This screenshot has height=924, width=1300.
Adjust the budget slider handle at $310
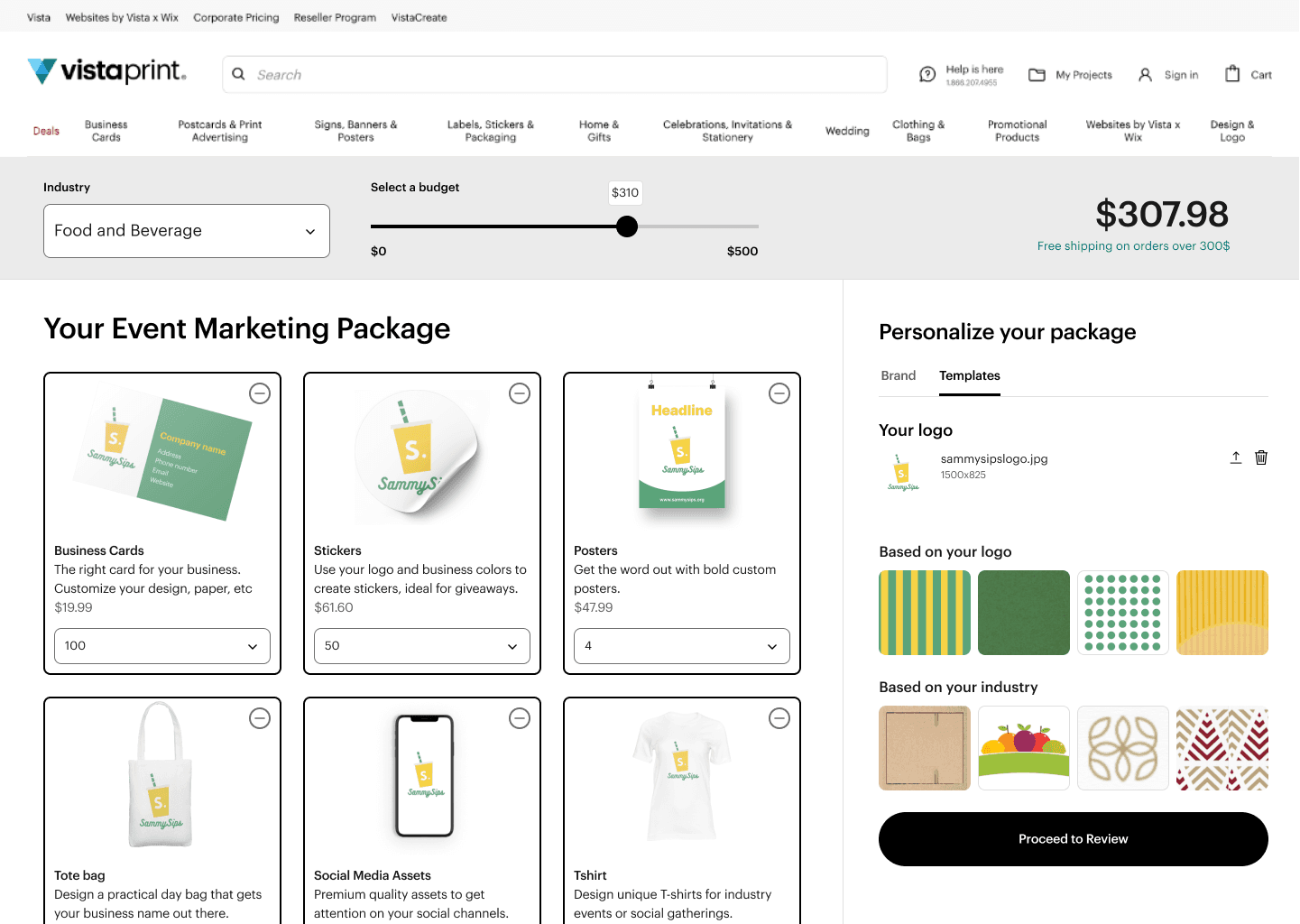pyautogui.click(x=627, y=226)
